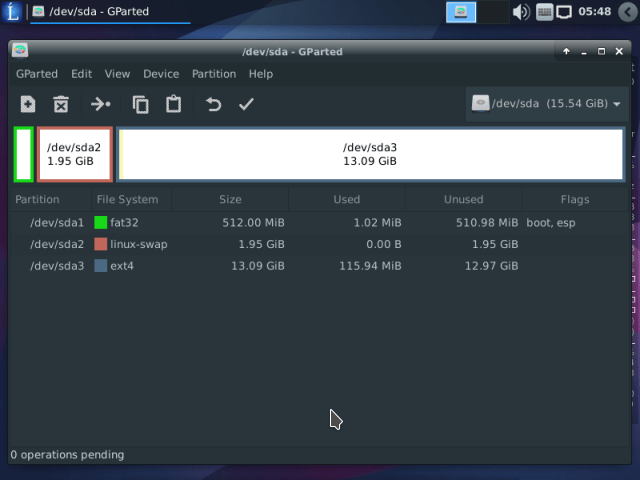Image resolution: width=640 pixels, height=480 pixels.
Task: Click the File System column header
Action: coord(131,199)
